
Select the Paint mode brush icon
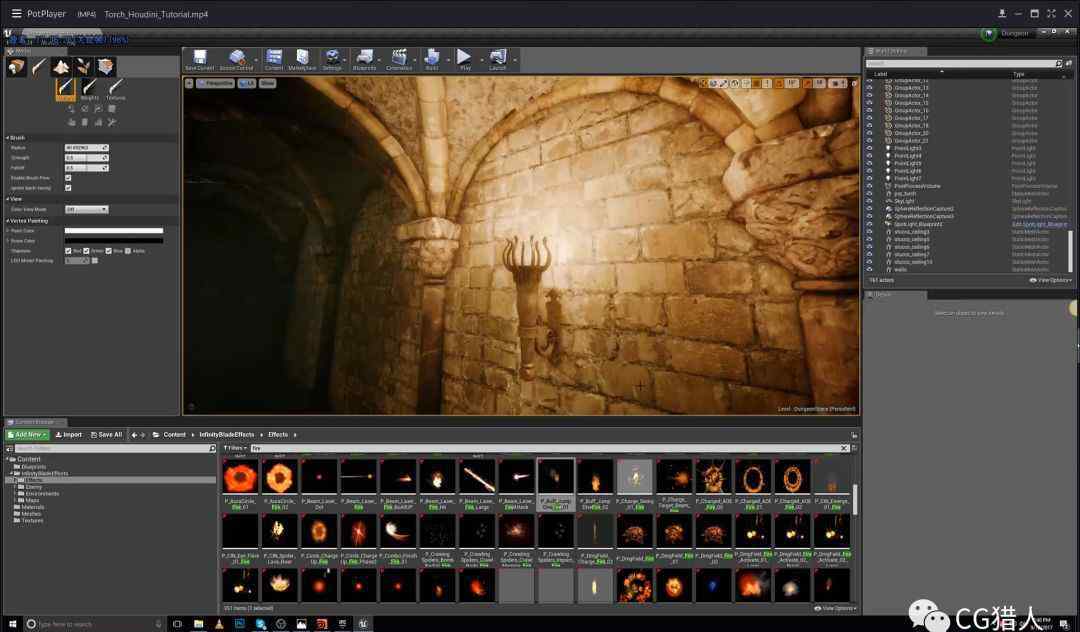click(39, 67)
